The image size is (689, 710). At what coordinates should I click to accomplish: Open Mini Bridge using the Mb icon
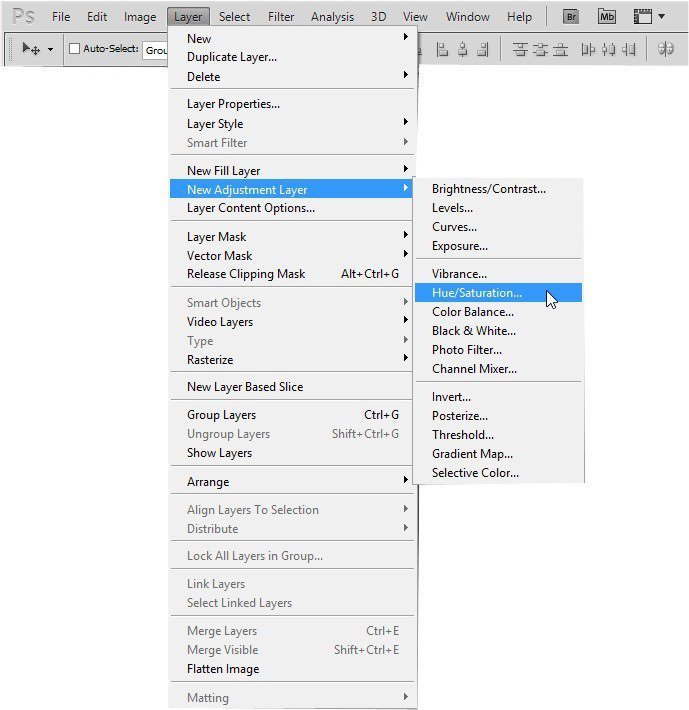(607, 17)
